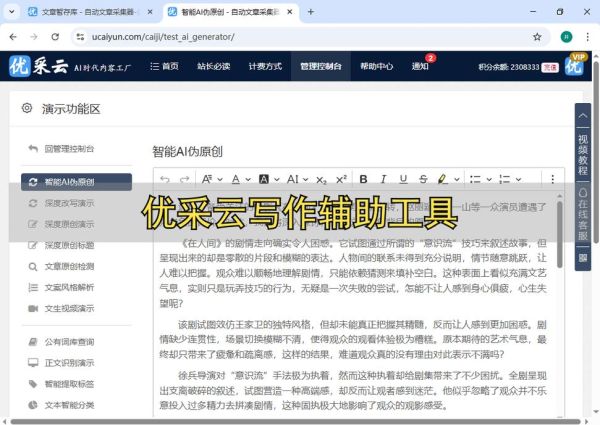
Task: Open the font size dropdown
Action: 212,179
